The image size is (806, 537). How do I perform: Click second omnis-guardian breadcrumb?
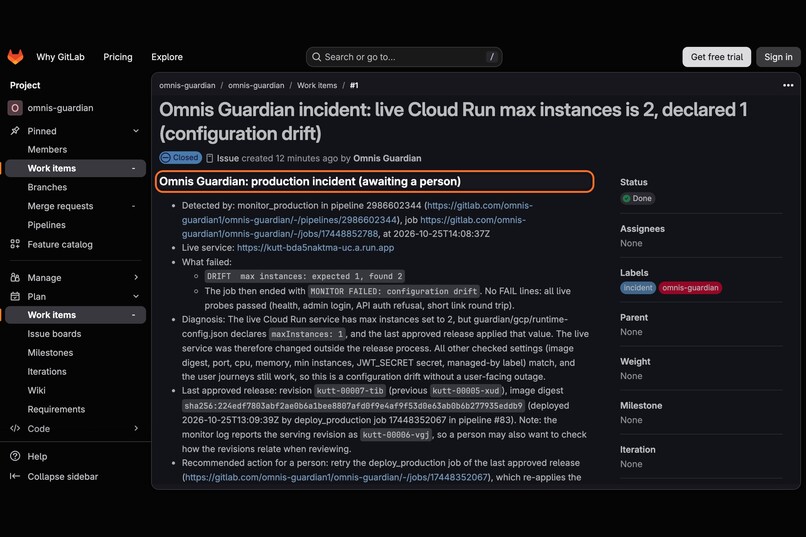click(256, 85)
